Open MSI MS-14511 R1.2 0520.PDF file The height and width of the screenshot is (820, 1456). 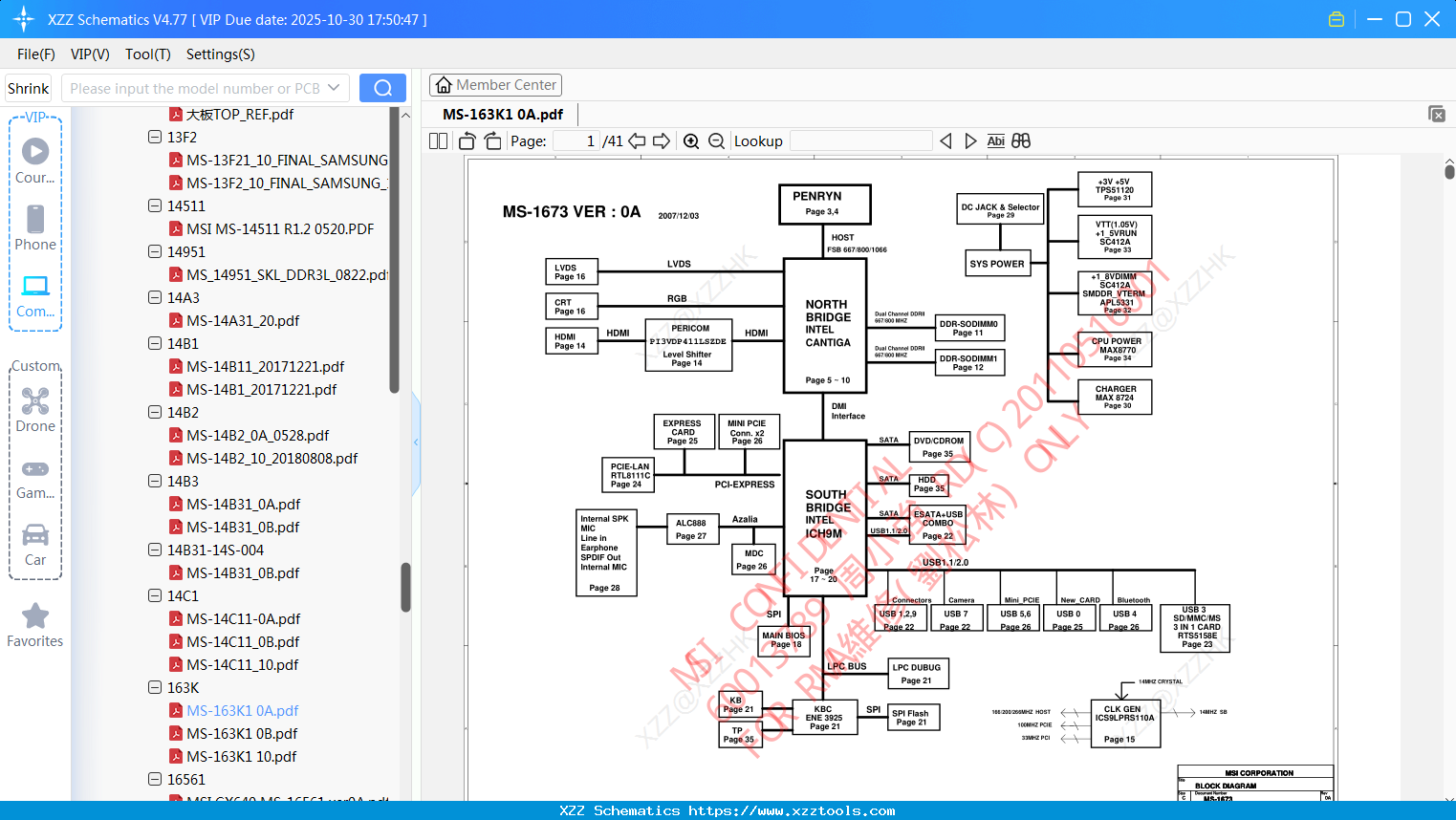tap(280, 229)
